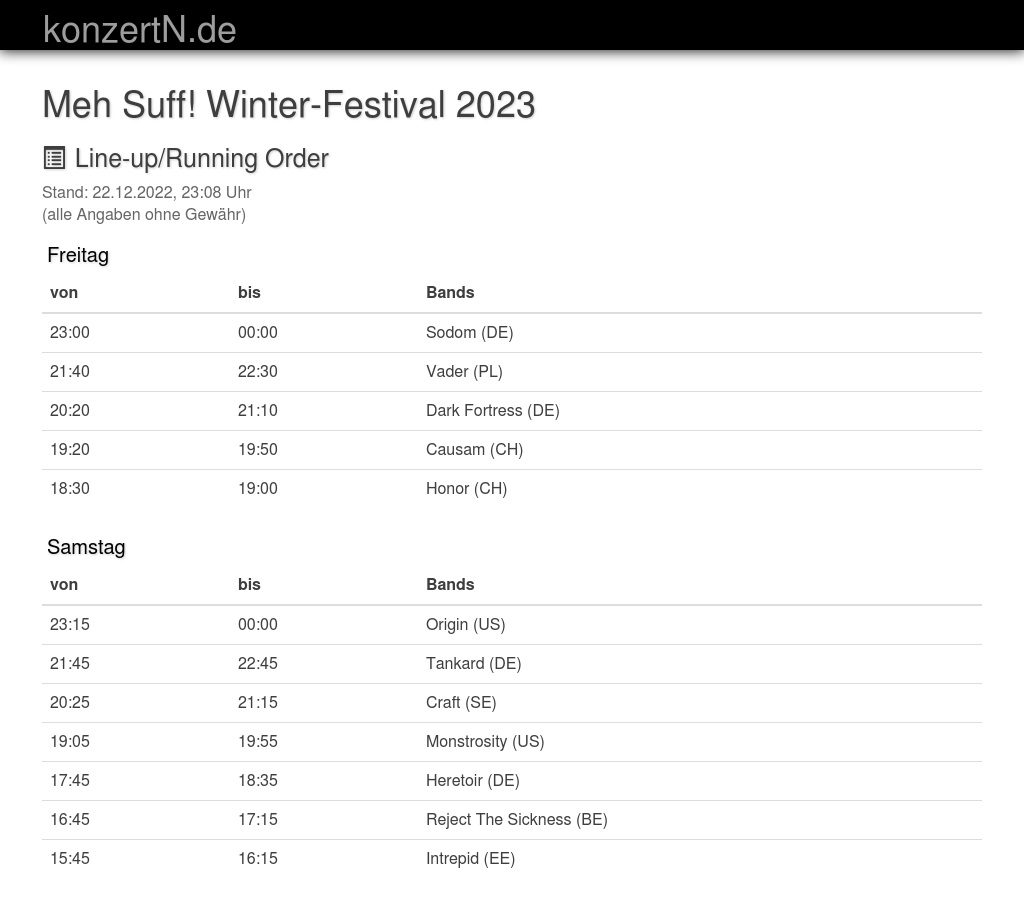Click Reject The Sickness (BE) entry

[x=516, y=820]
